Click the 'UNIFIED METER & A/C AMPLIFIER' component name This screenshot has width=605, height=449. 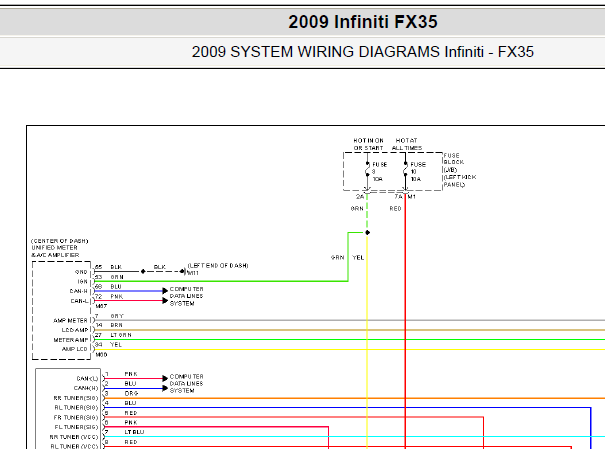point(55,252)
